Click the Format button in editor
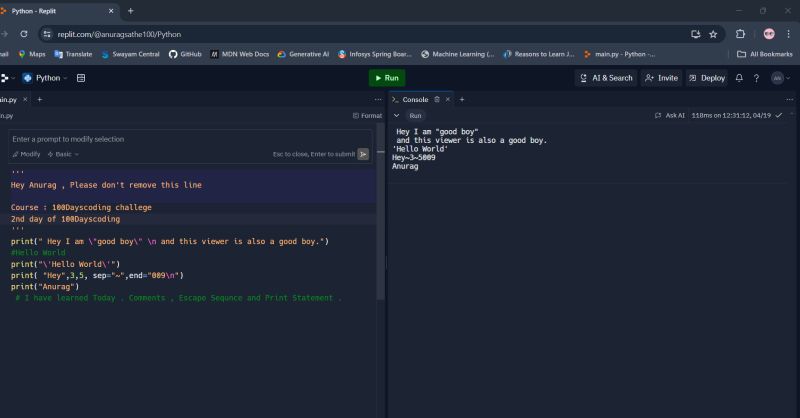This screenshot has height=418, width=800. (367, 116)
